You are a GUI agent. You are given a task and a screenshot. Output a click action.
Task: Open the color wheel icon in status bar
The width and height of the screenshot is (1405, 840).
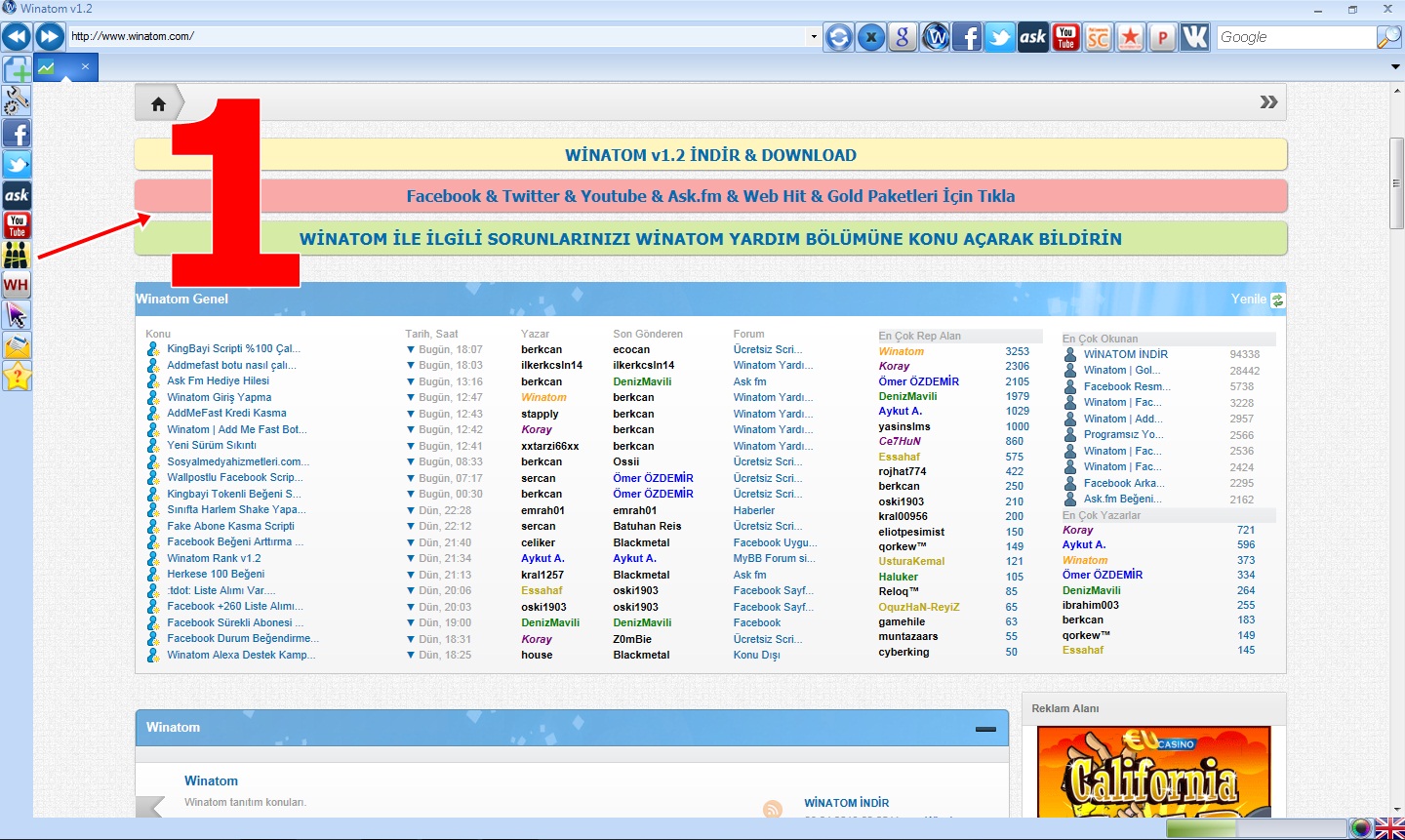point(1361,828)
